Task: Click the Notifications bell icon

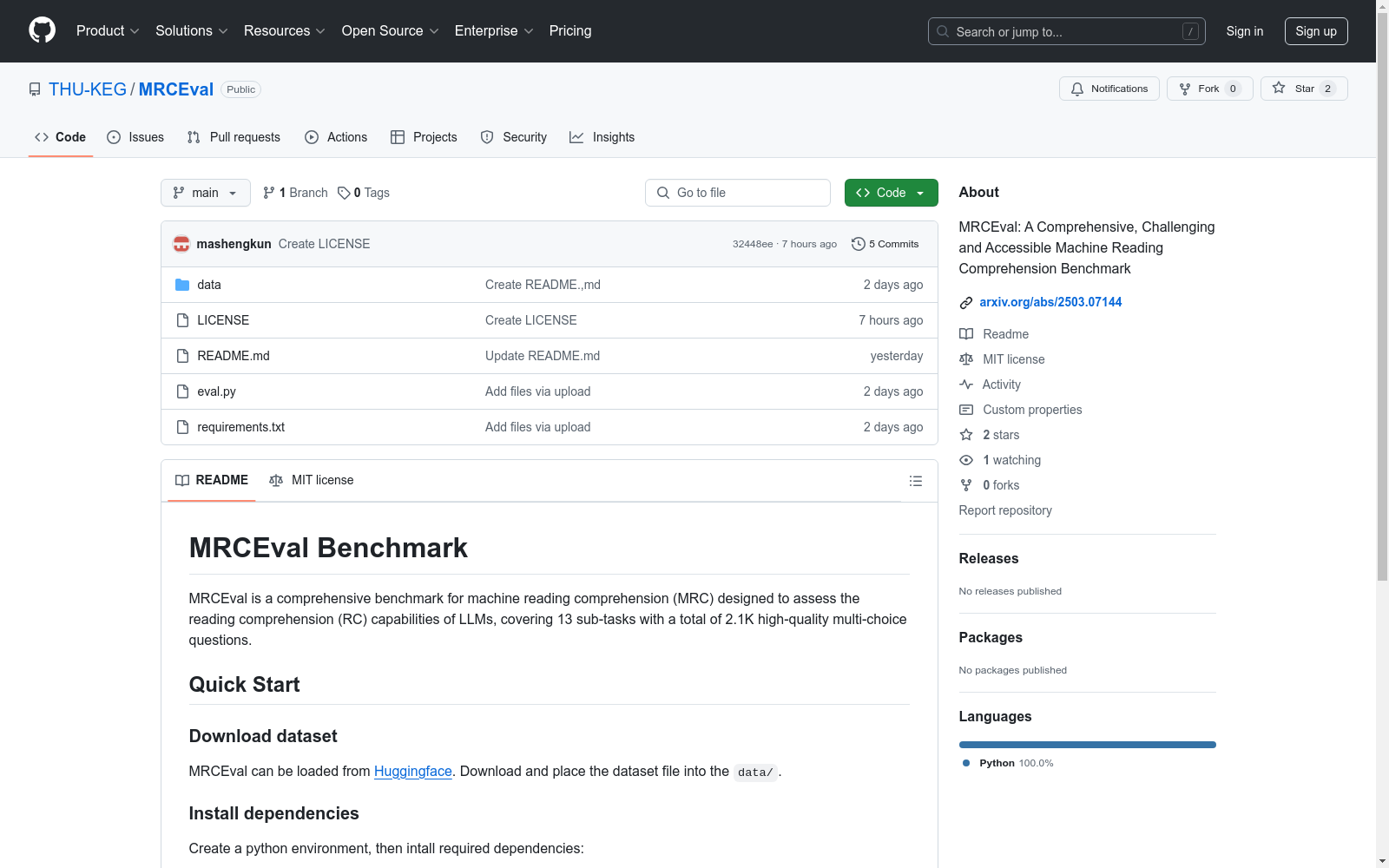Action: pos(1077,89)
